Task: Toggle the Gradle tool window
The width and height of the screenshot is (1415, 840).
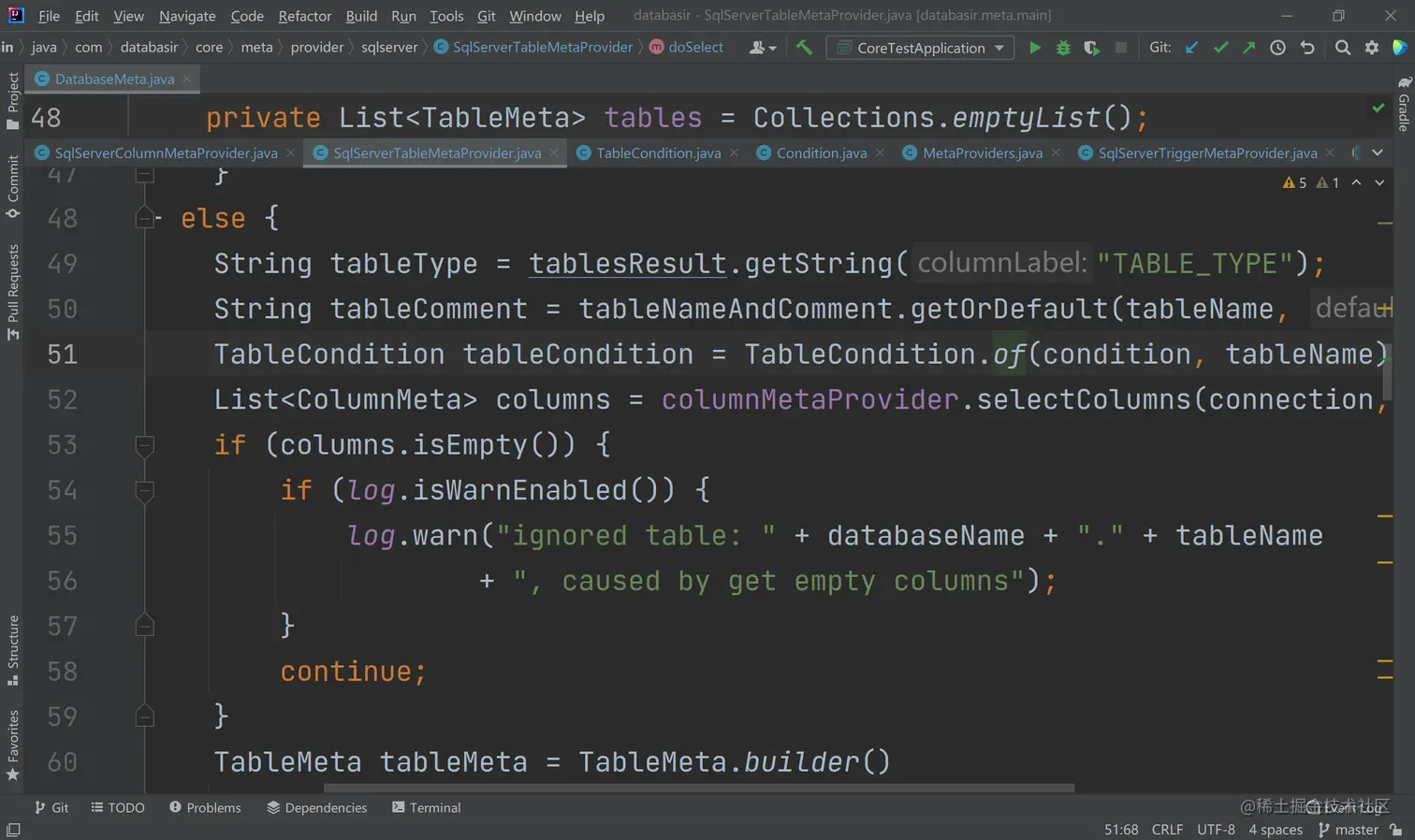Action: 1404,104
